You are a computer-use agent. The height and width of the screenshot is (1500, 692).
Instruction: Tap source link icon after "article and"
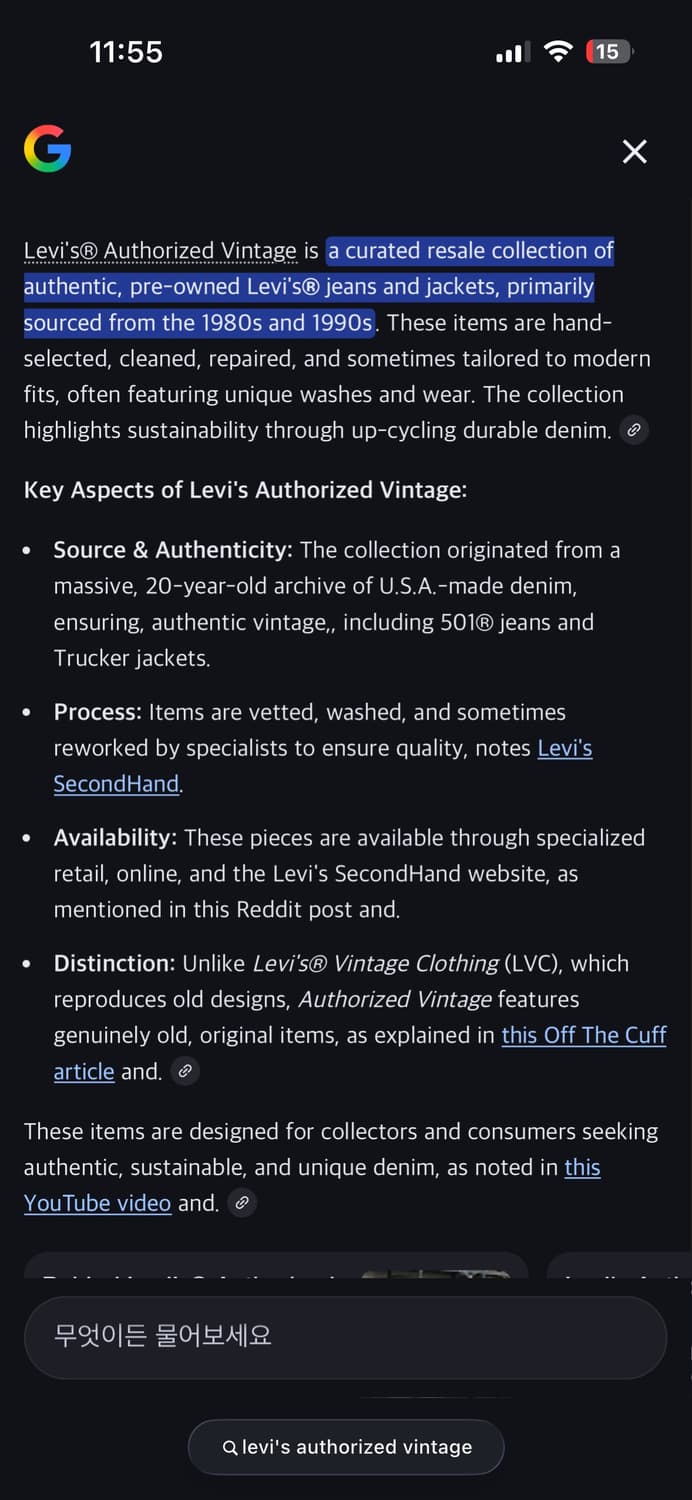tap(184, 1072)
